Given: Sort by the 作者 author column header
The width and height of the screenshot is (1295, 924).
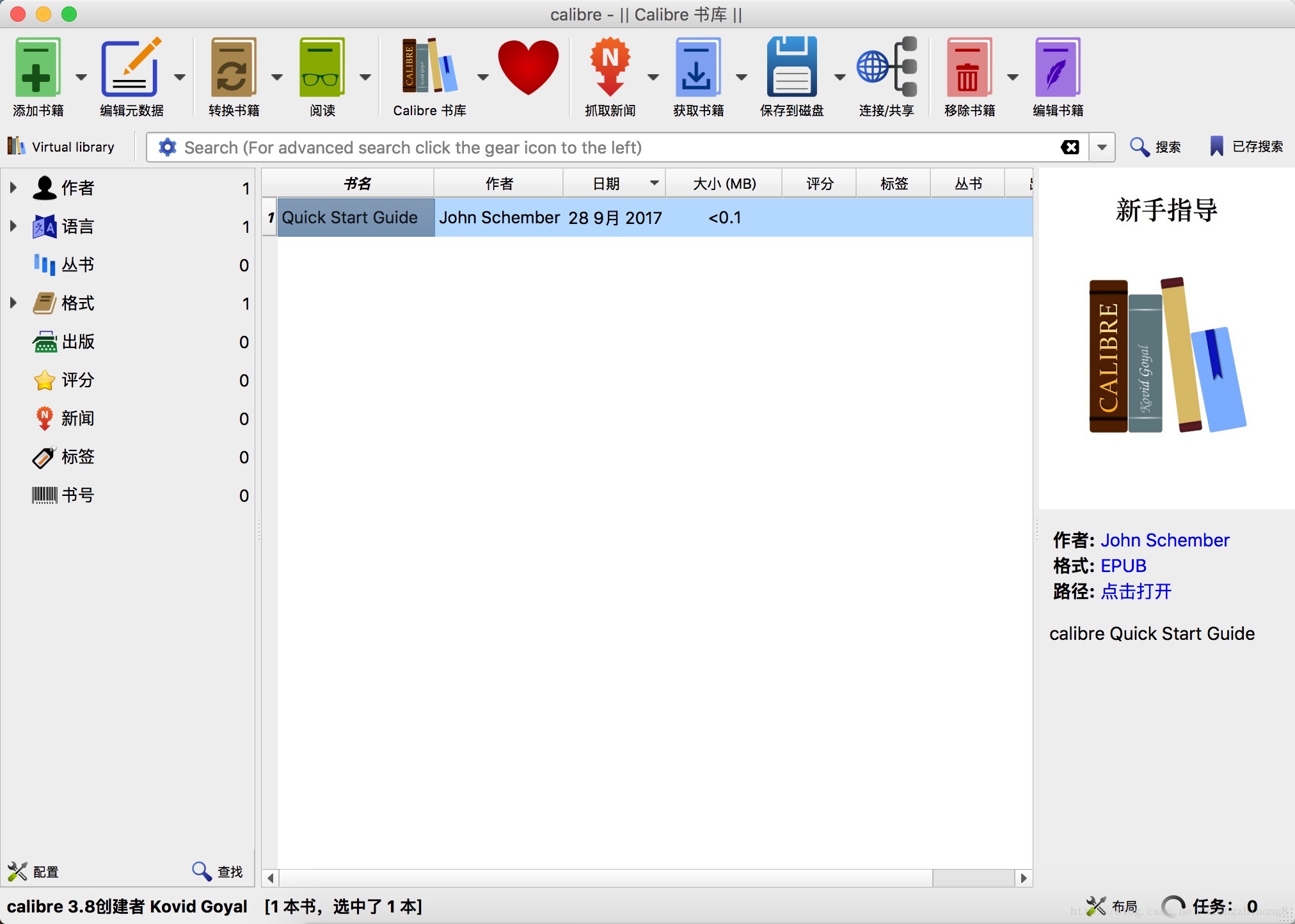Looking at the screenshot, I should (x=499, y=184).
